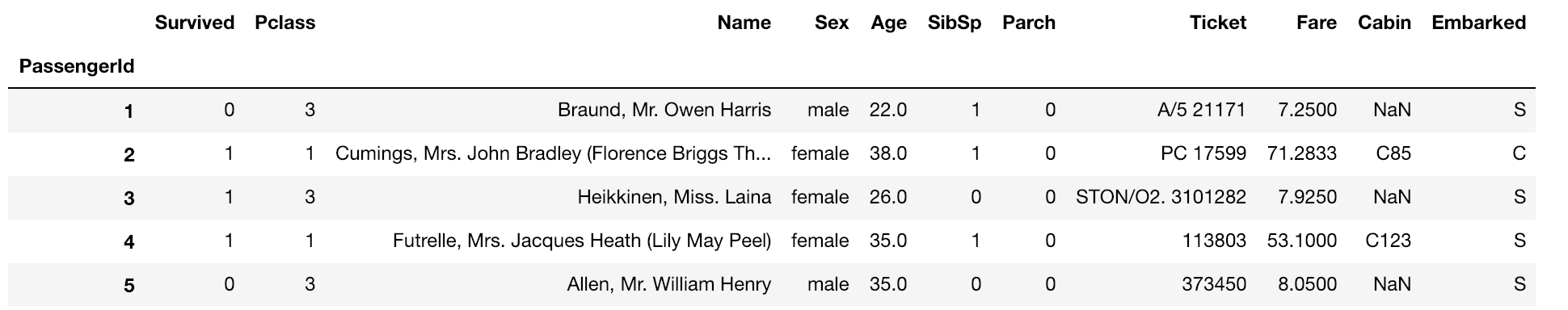This screenshot has height=310, width=1568.
Task: Select the SibSp column header
Action: pyautogui.click(x=955, y=23)
